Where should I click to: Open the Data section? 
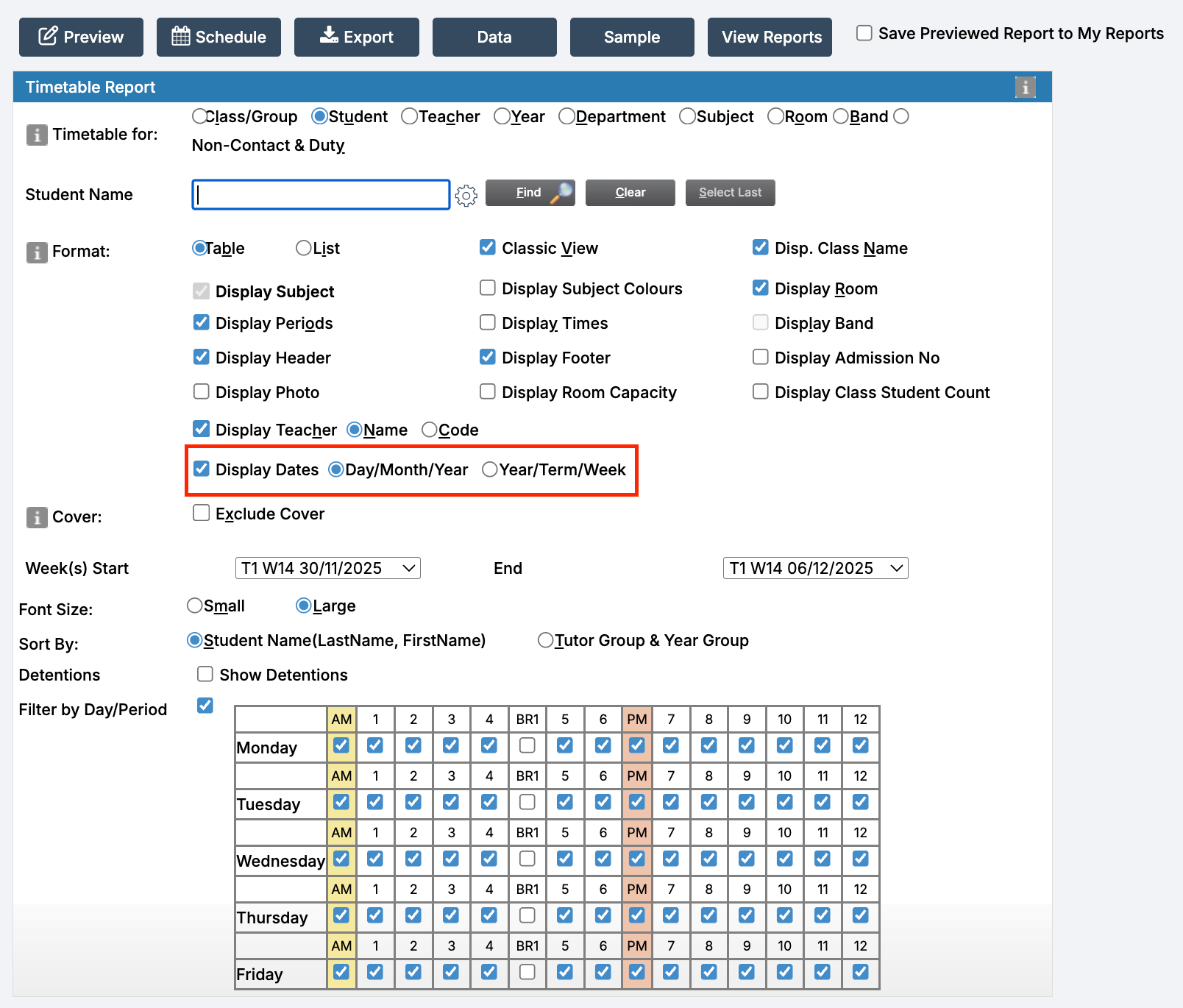pyautogui.click(x=494, y=37)
